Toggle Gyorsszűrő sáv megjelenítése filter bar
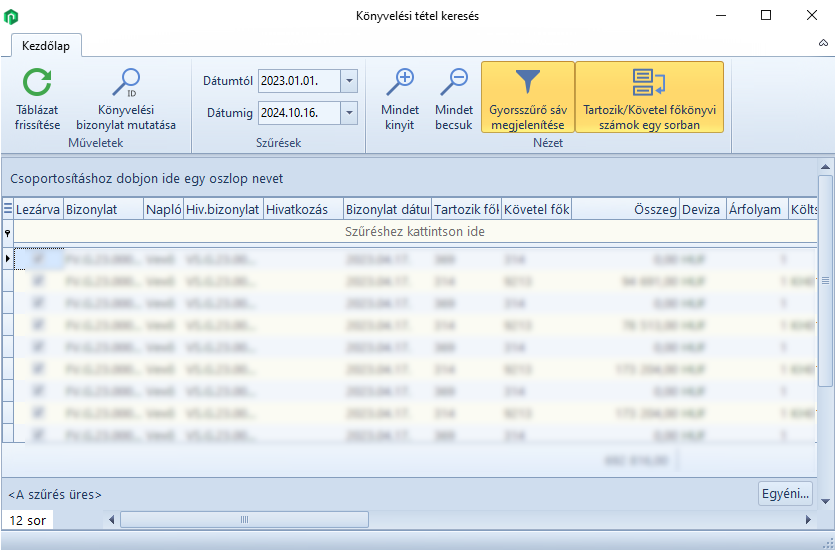 (527, 97)
